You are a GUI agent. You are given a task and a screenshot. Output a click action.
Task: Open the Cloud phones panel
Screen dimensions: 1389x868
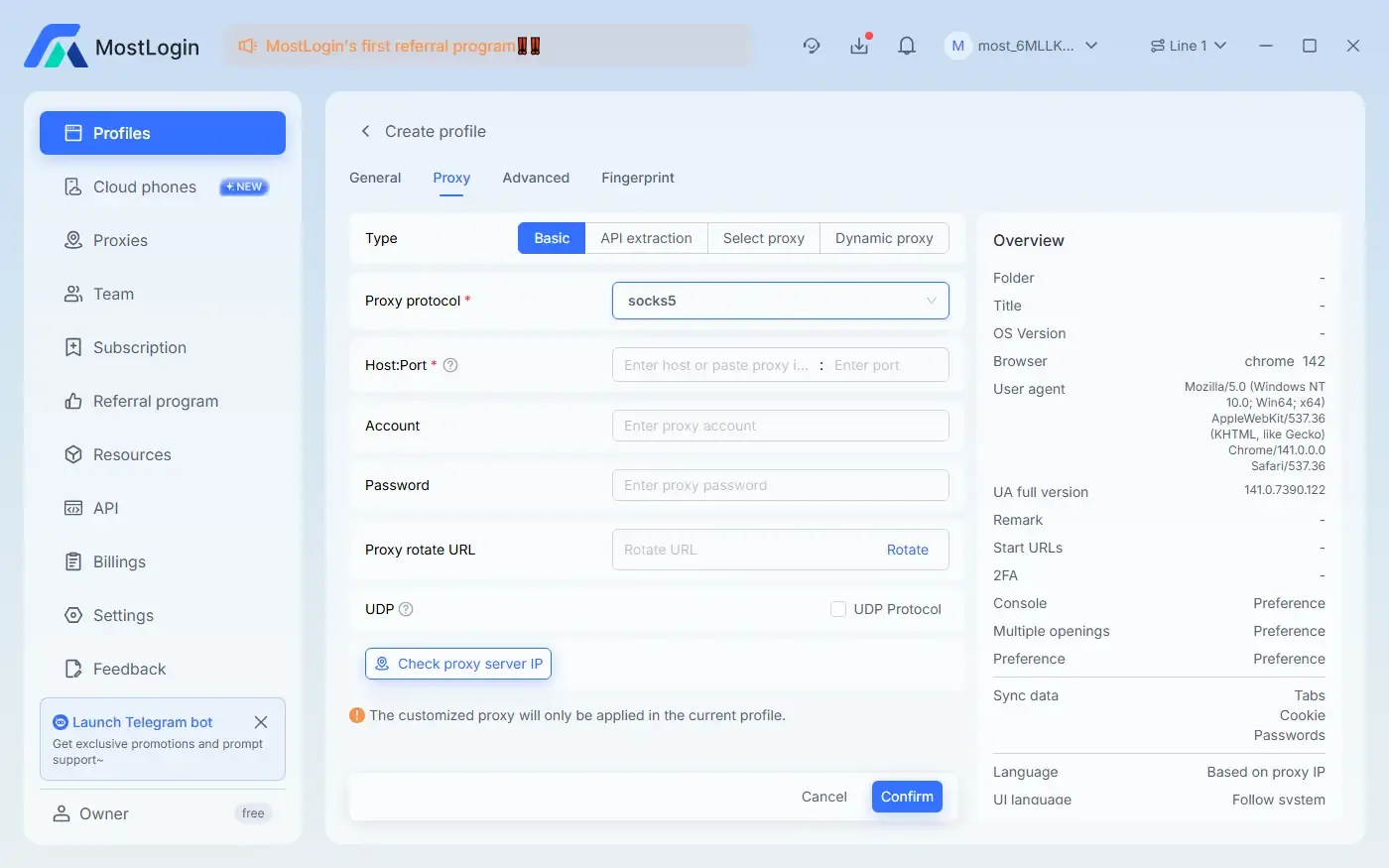(144, 186)
